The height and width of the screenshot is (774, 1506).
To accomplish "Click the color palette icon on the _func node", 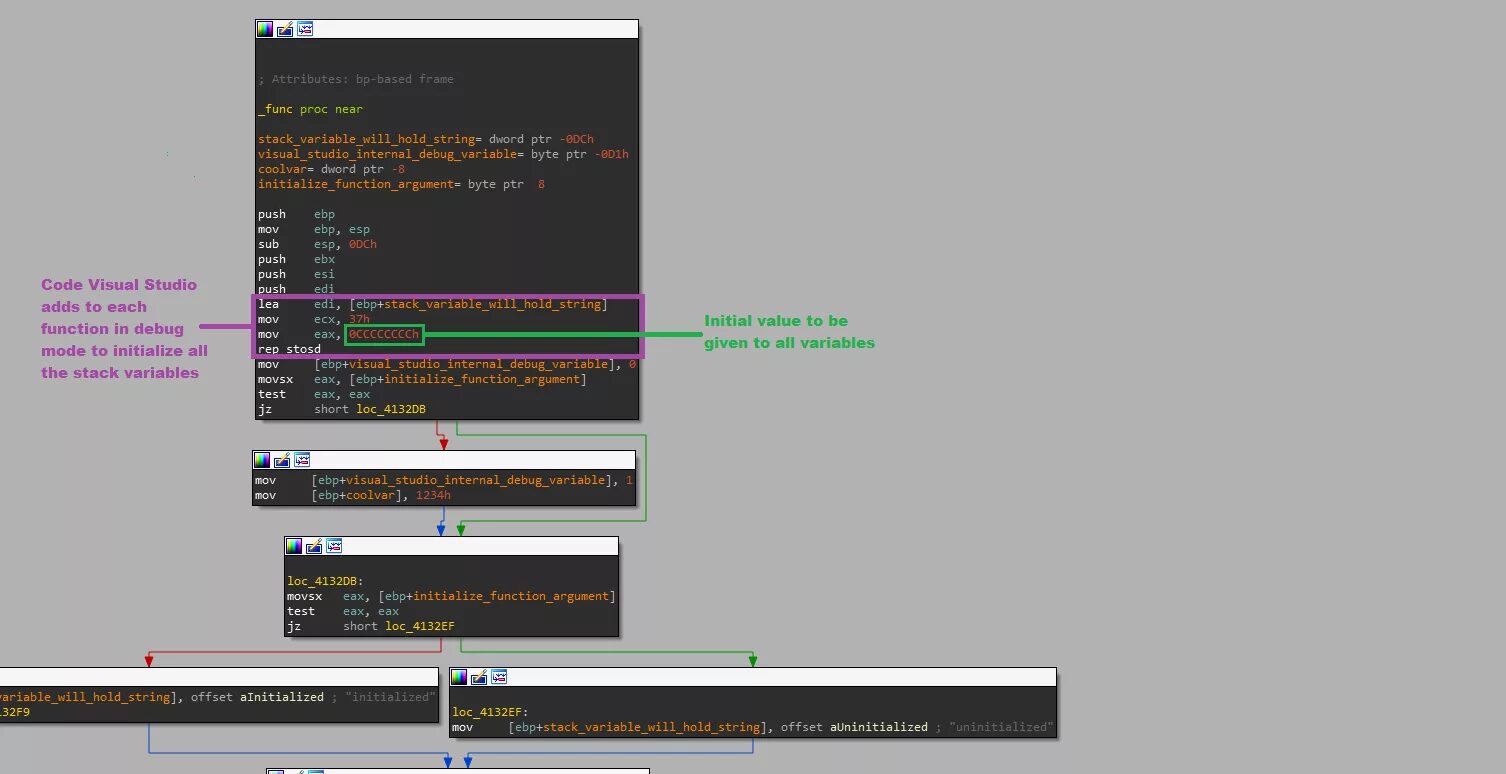I will [x=265, y=29].
